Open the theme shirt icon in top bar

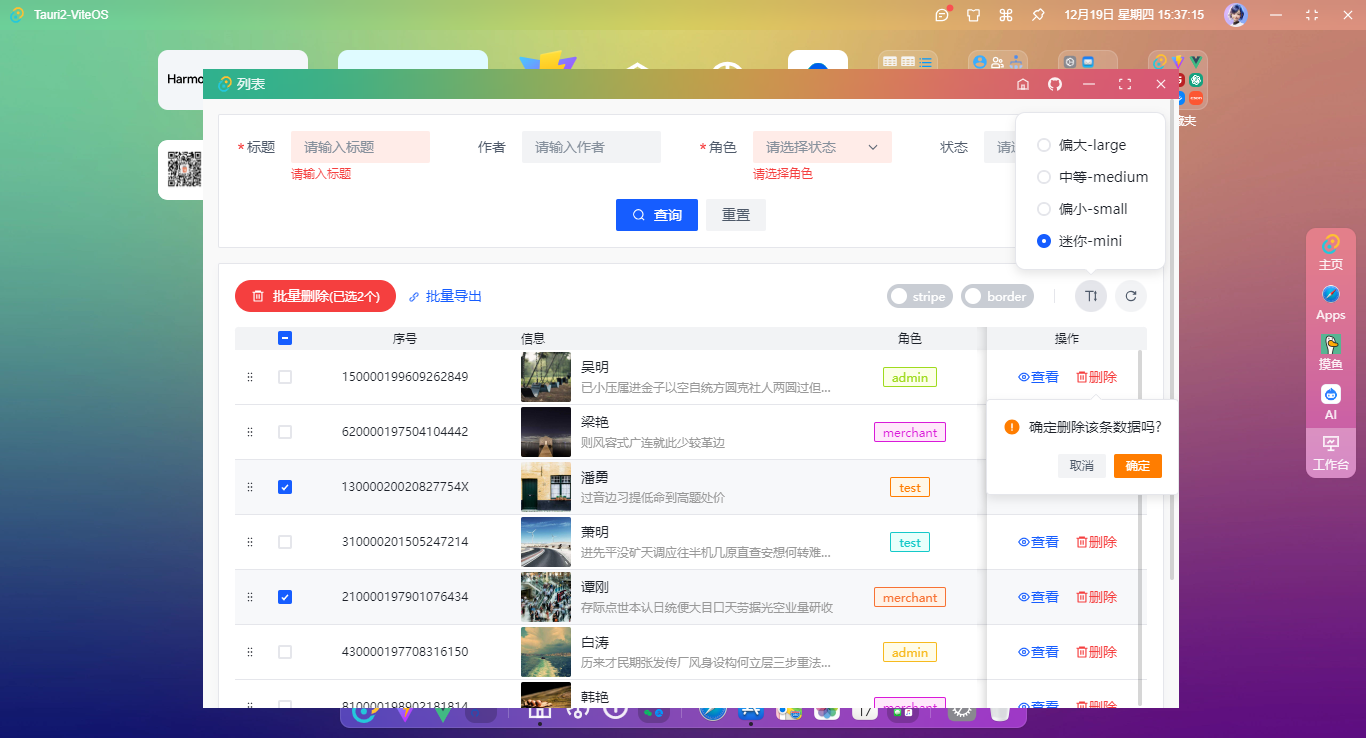973,15
